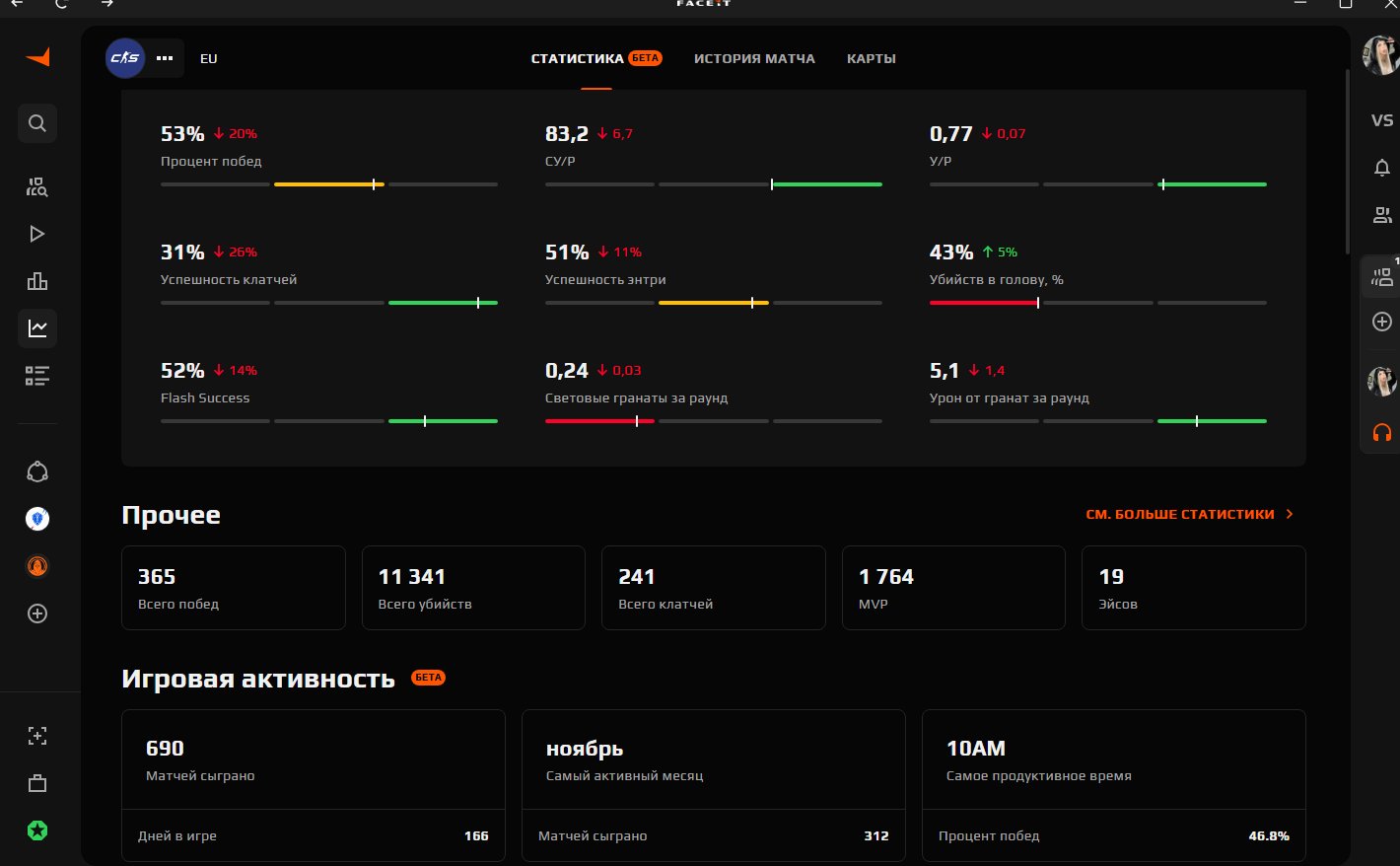Open the top-right profile avatar
The image size is (1400, 866).
pyautogui.click(x=1380, y=56)
